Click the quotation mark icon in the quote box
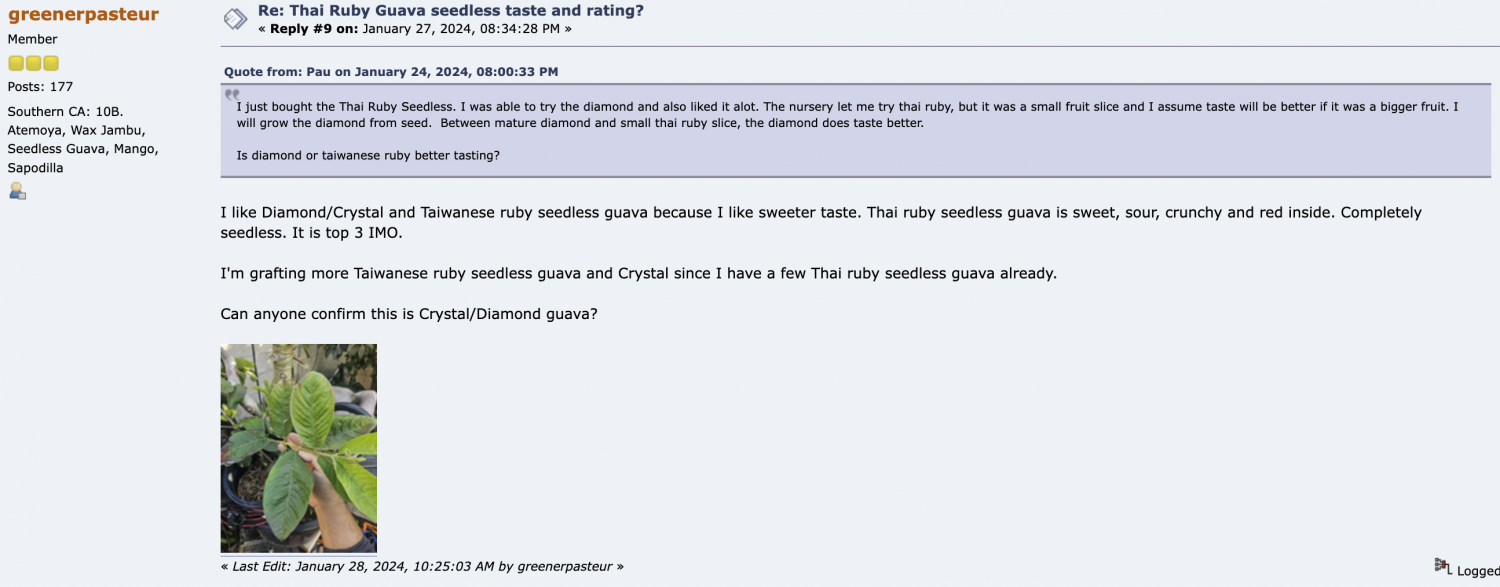This screenshot has height=587, width=1500. click(x=232, y=95)
